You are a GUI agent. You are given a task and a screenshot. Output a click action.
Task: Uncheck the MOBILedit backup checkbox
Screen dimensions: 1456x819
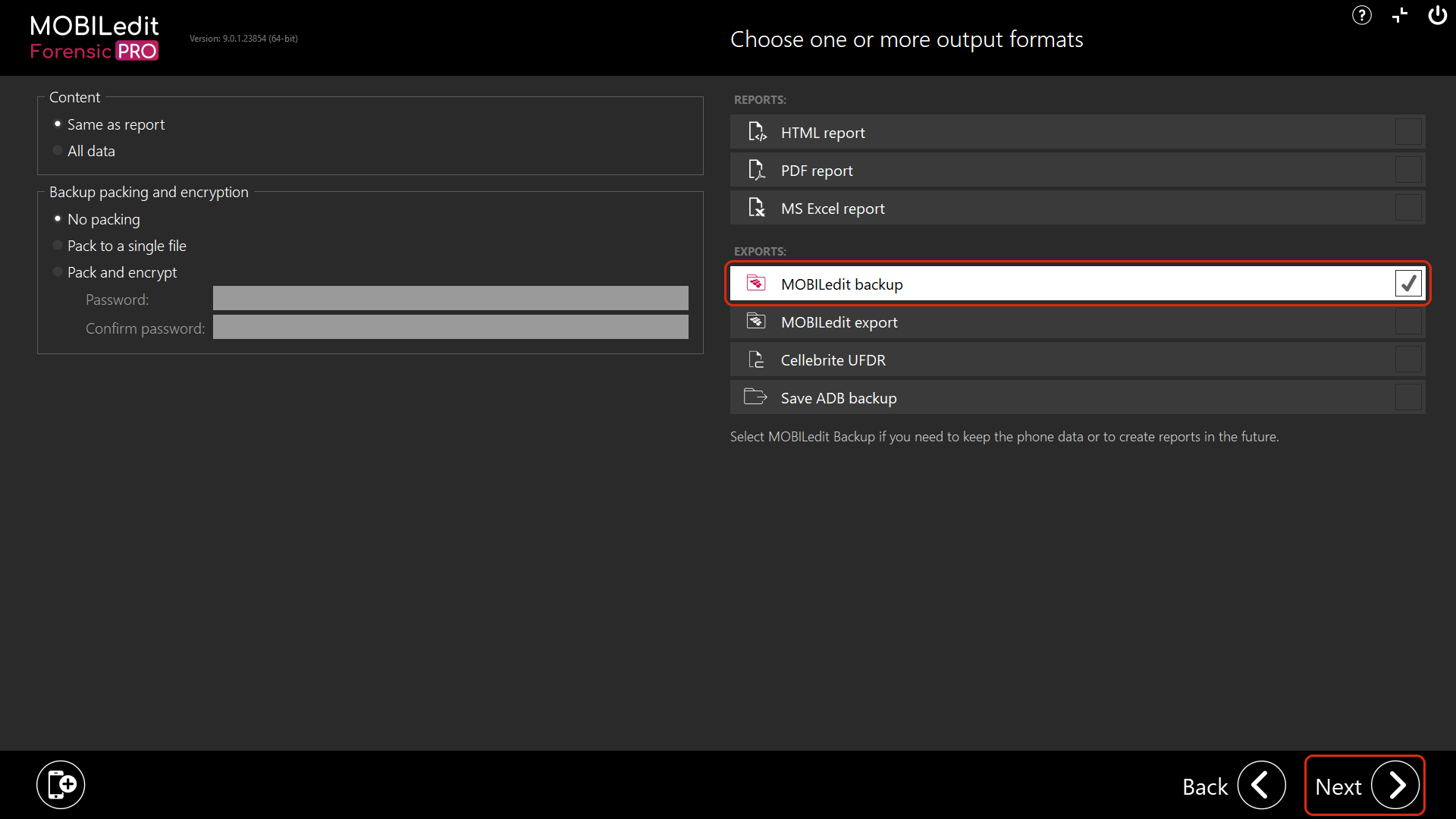(1408, 284)
